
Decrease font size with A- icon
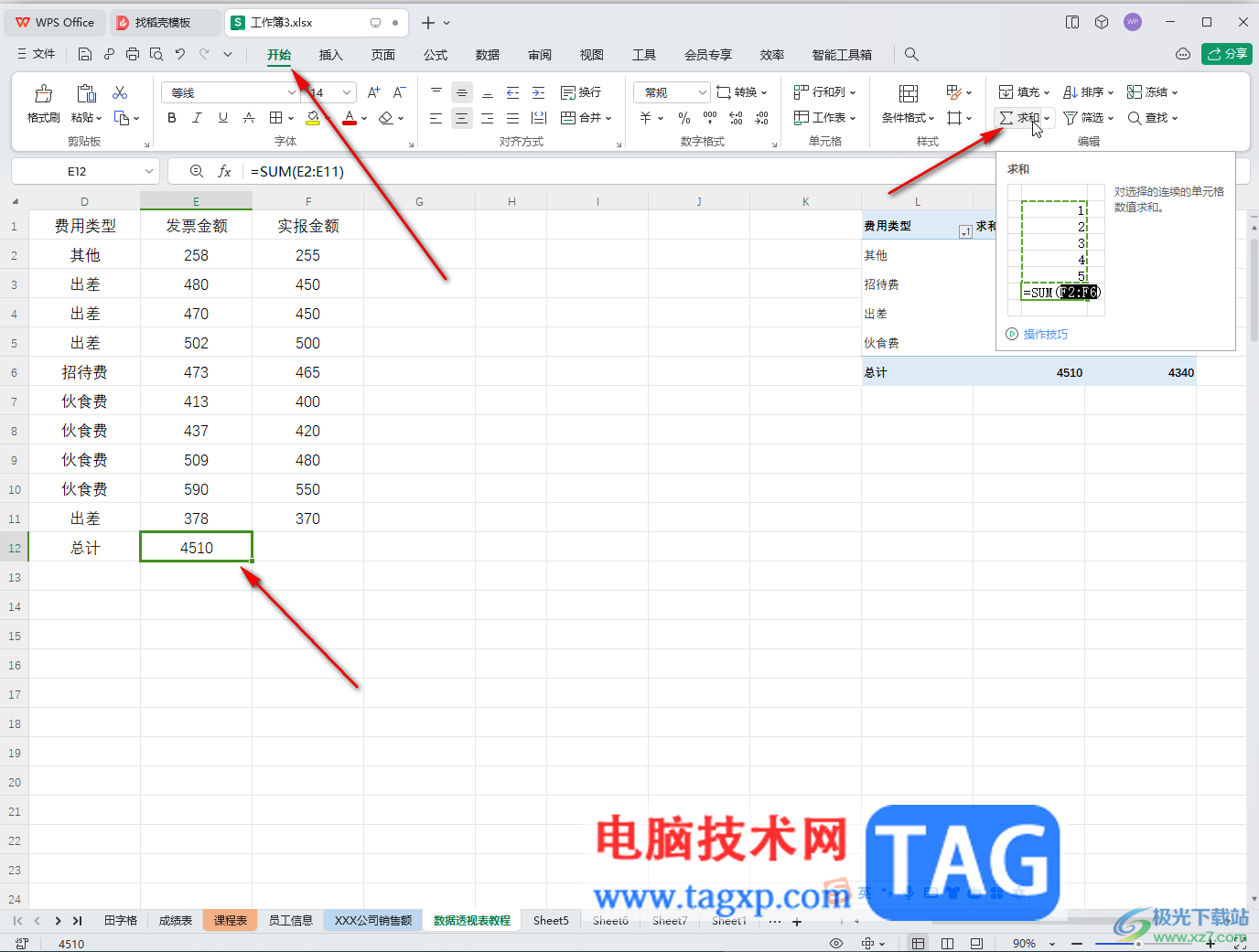(x=399, y=92)
